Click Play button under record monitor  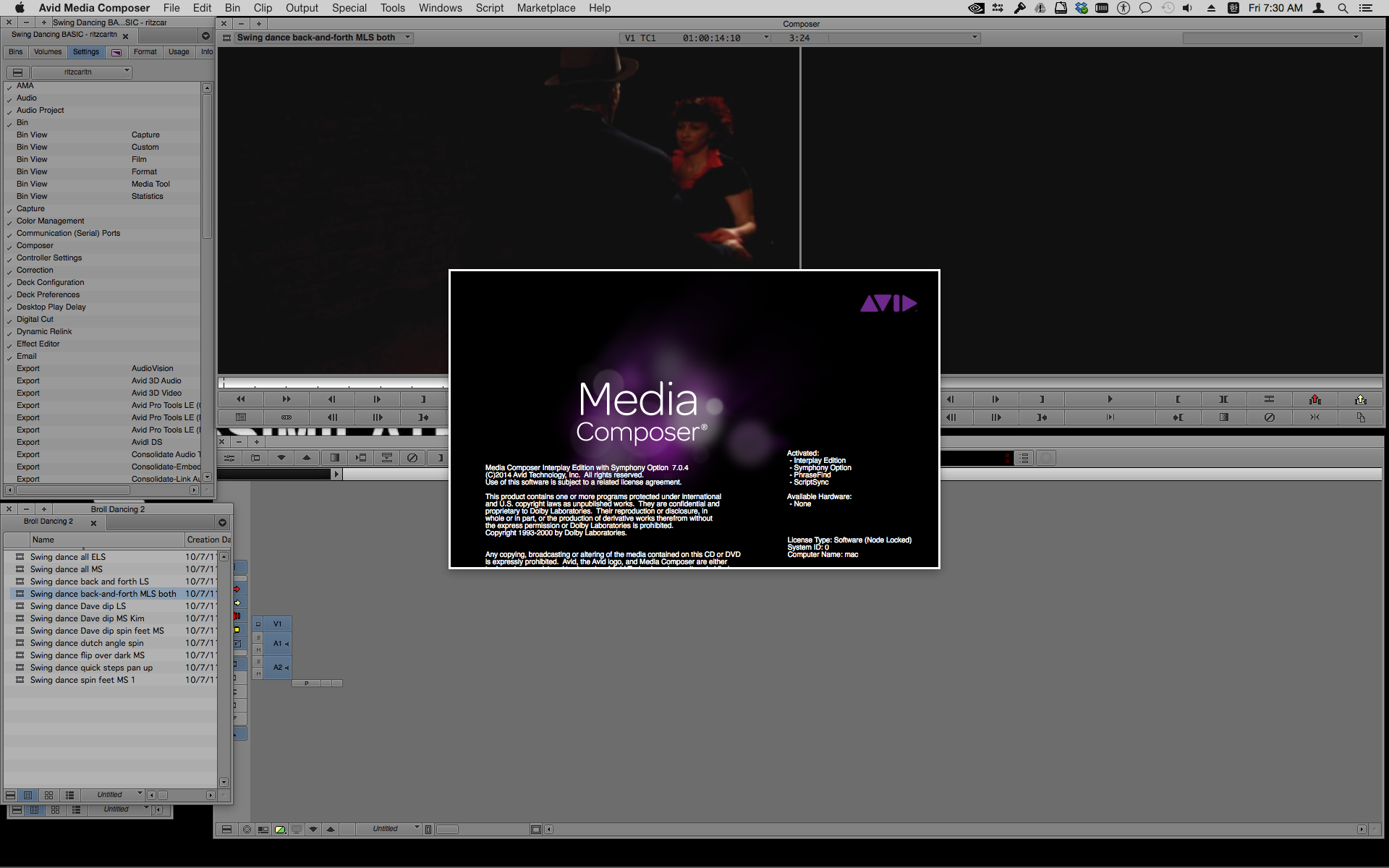pyautogui.click(x=1110, y=399)
